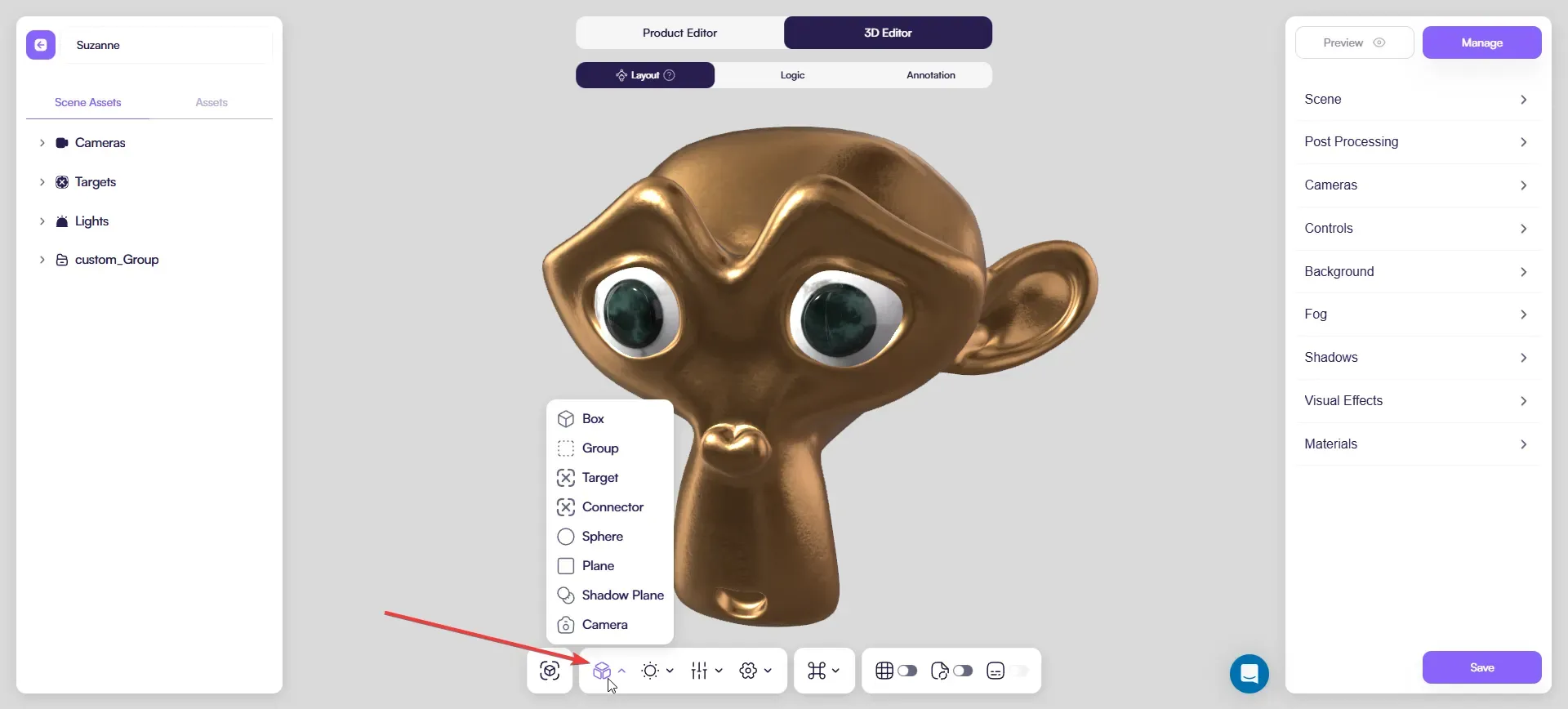Image resolution: width=1568 pixels, height=709 pixels.
Task: Click the sliders adjustments icon in toolbar
Action: [x=699, y=671]
